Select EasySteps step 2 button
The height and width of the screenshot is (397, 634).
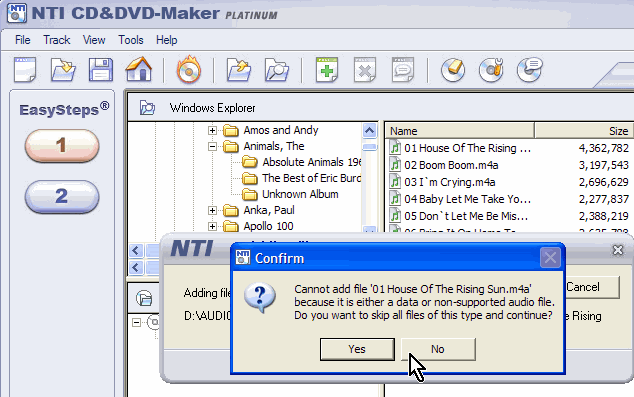point(62,196)
